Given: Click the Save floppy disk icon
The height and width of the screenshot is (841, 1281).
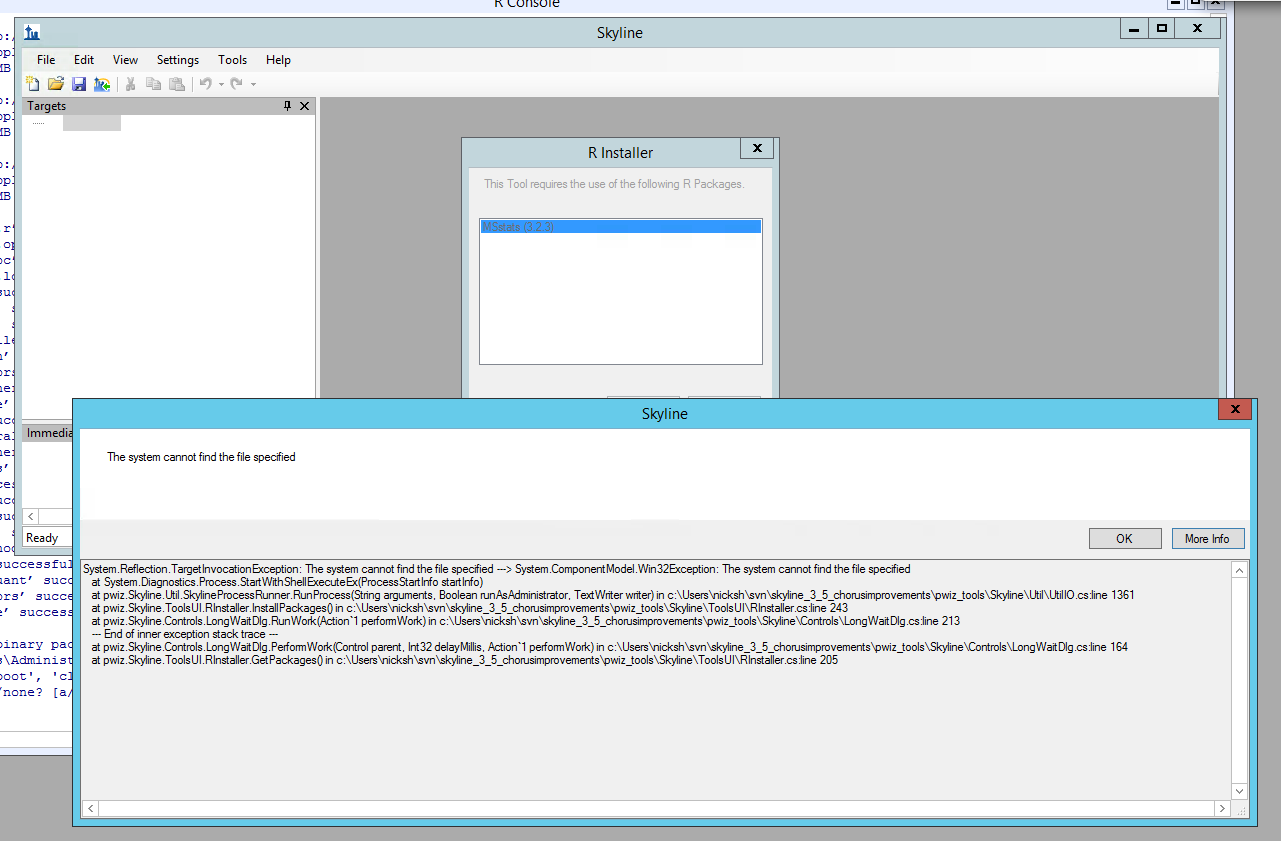Looking at the screenshot, I should point(79,85).
